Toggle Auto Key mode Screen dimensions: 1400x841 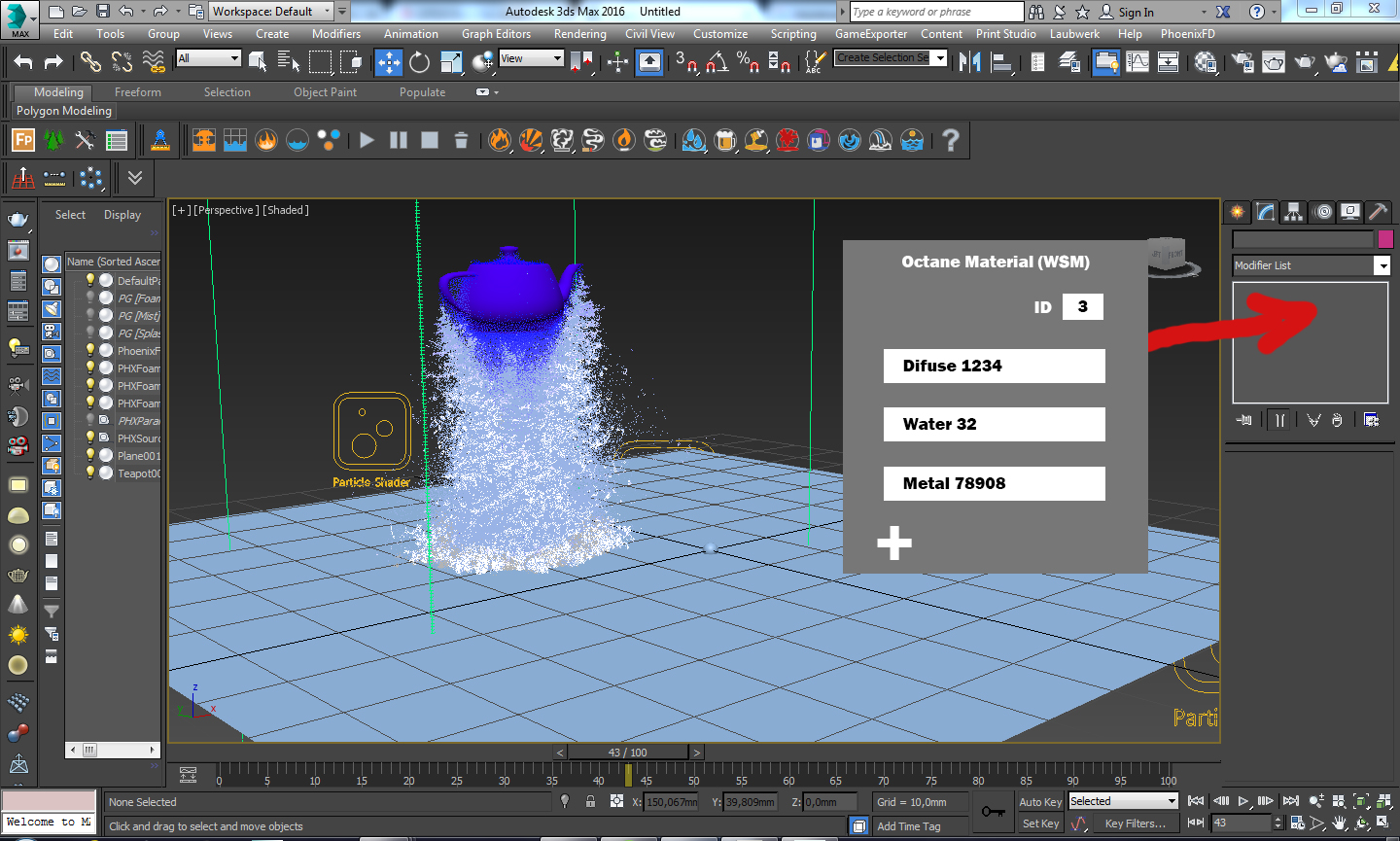pos(1040,802)
